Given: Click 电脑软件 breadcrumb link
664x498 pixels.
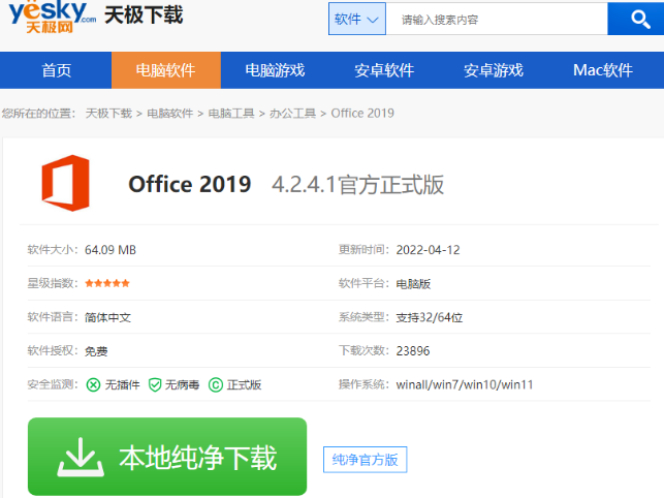Looking at the screenshot, I should click(x=170, y=113).
